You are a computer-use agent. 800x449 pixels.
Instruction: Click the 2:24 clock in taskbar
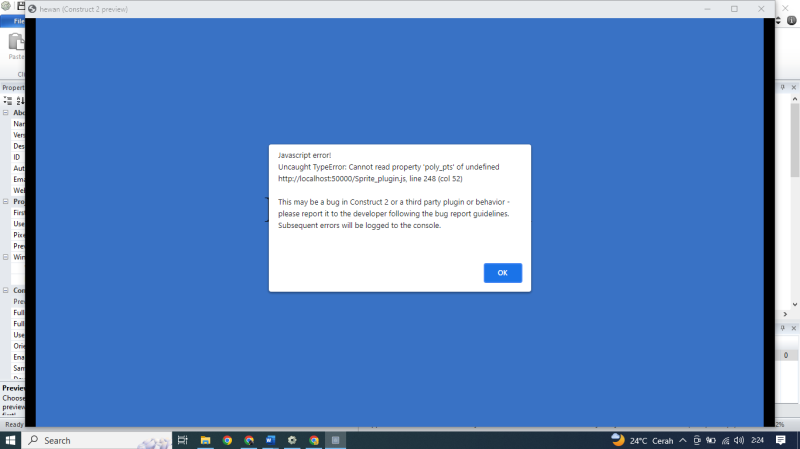(758, 440)
